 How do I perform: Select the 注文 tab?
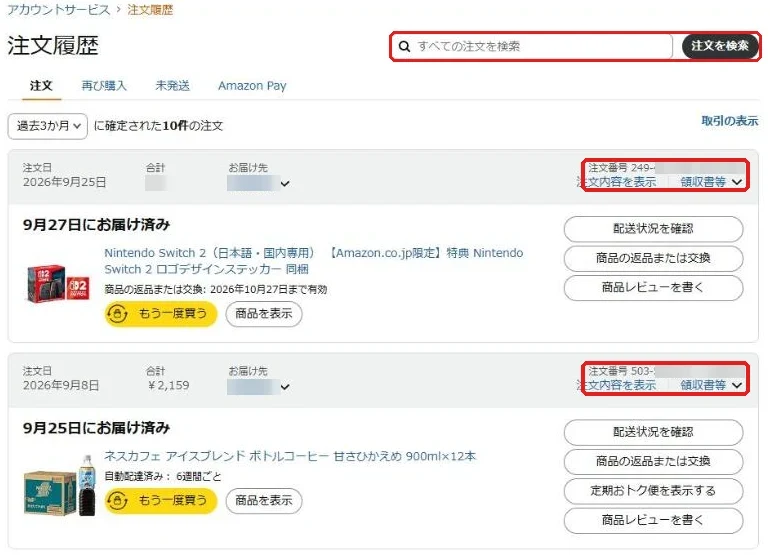pyautogui.click(x=41, y=86)
